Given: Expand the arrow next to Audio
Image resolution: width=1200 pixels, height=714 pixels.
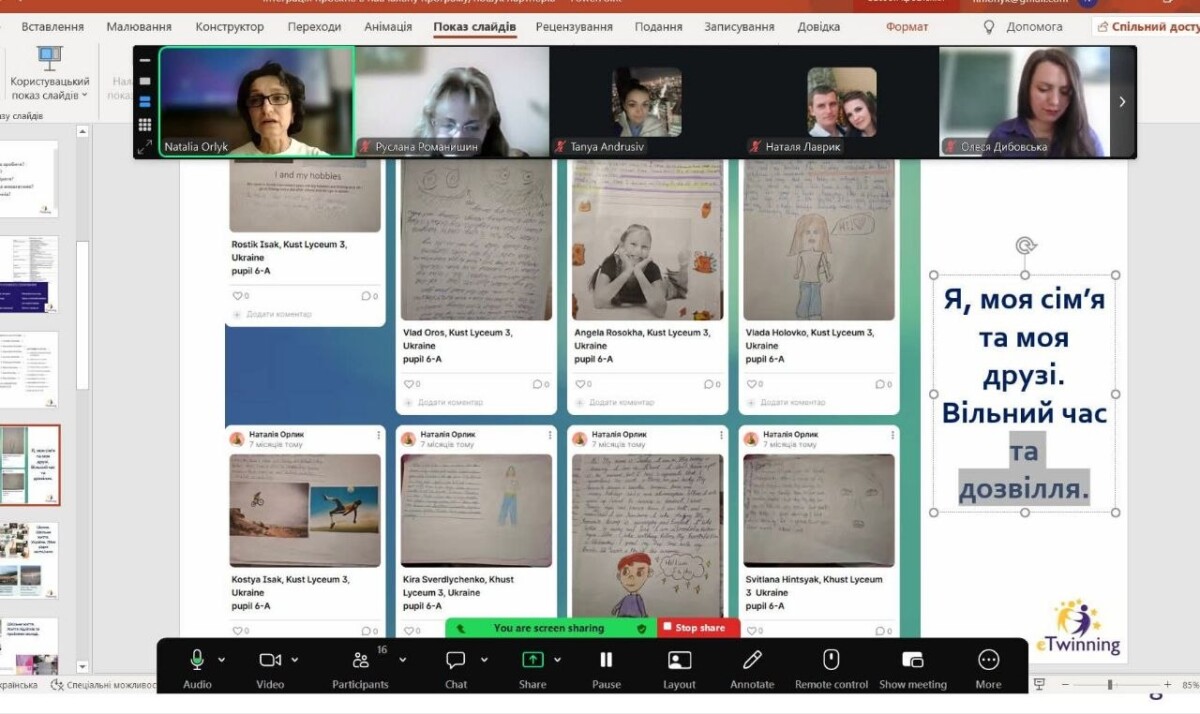Looking at the screenshot, I should click(222, 660).
